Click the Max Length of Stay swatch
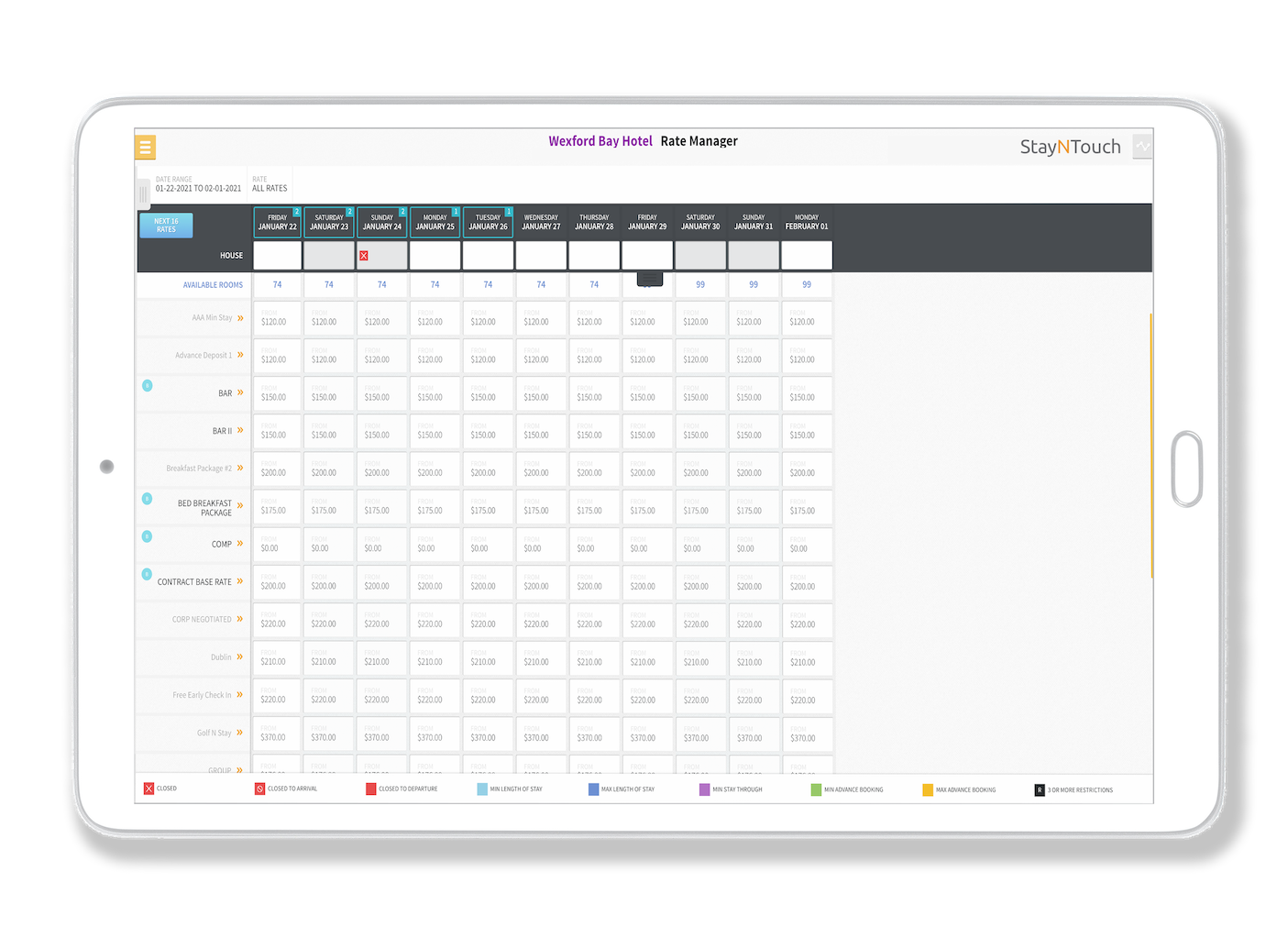 [x=593, y=789]
